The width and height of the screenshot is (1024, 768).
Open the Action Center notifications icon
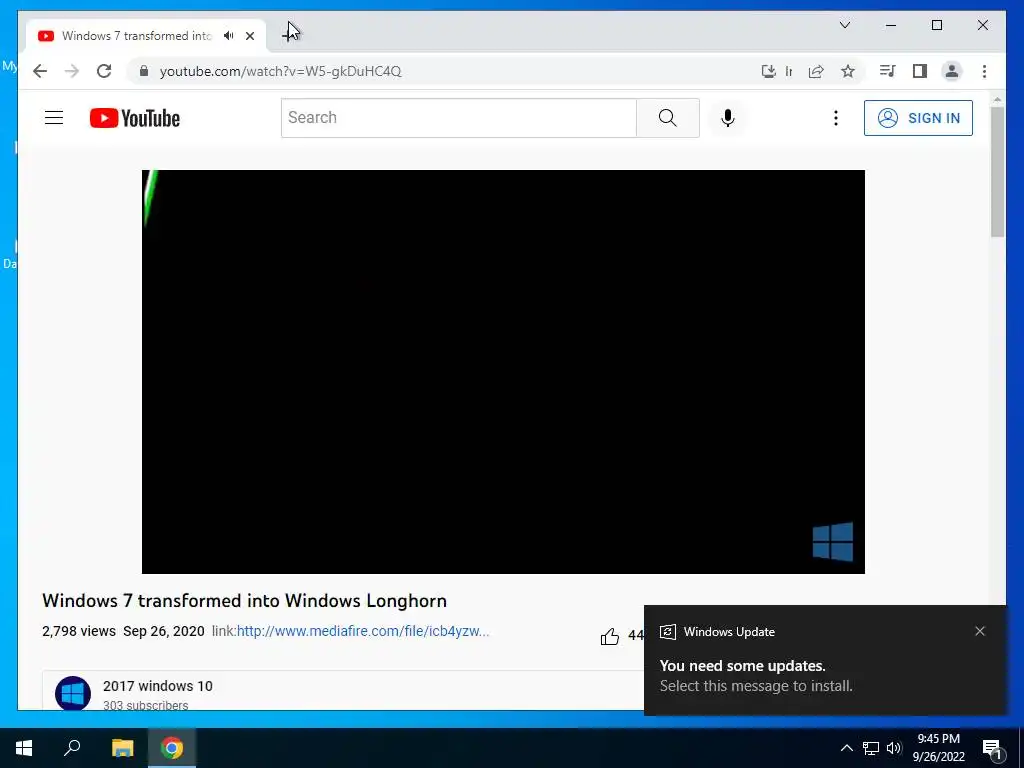pyautogui.click(x=992, y=748)
